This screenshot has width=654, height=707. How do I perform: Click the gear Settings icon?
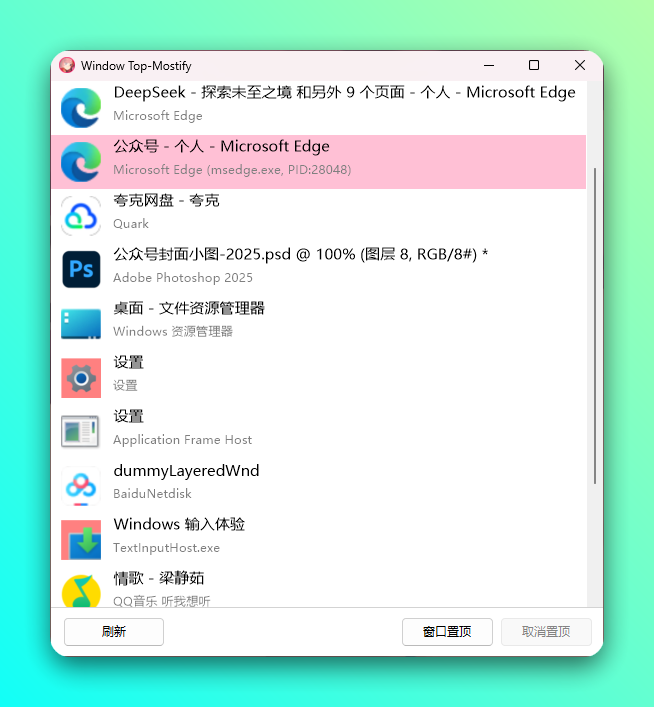(x=81, y=378)
